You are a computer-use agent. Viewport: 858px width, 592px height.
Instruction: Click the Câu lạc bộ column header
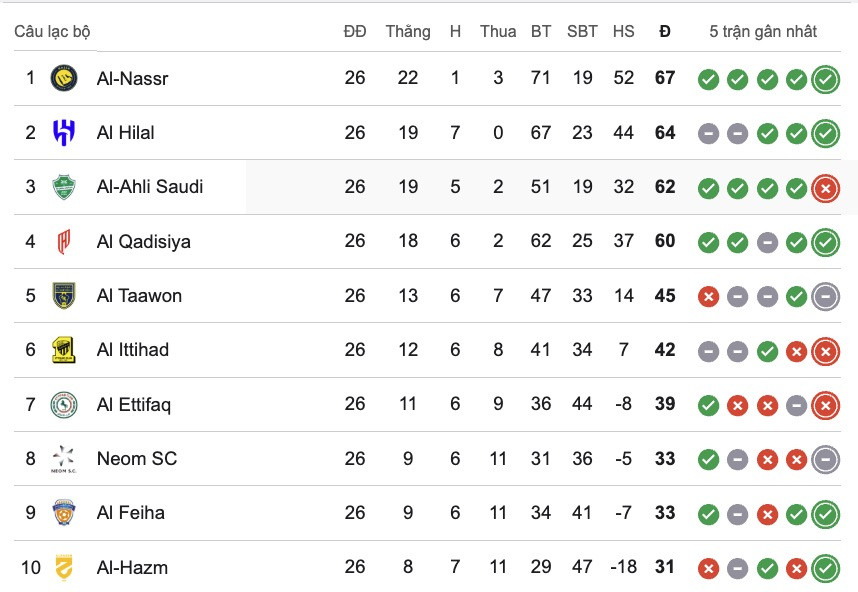tap(50, 31)
